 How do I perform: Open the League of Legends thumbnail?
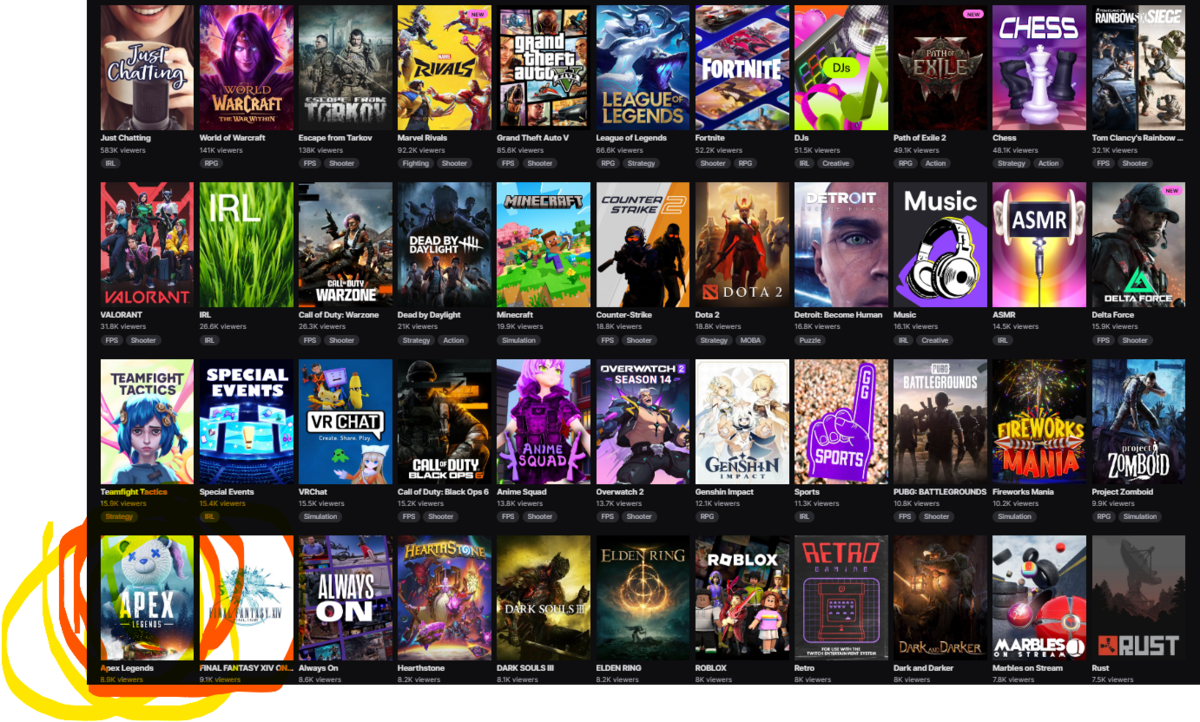tap(643, 67)
